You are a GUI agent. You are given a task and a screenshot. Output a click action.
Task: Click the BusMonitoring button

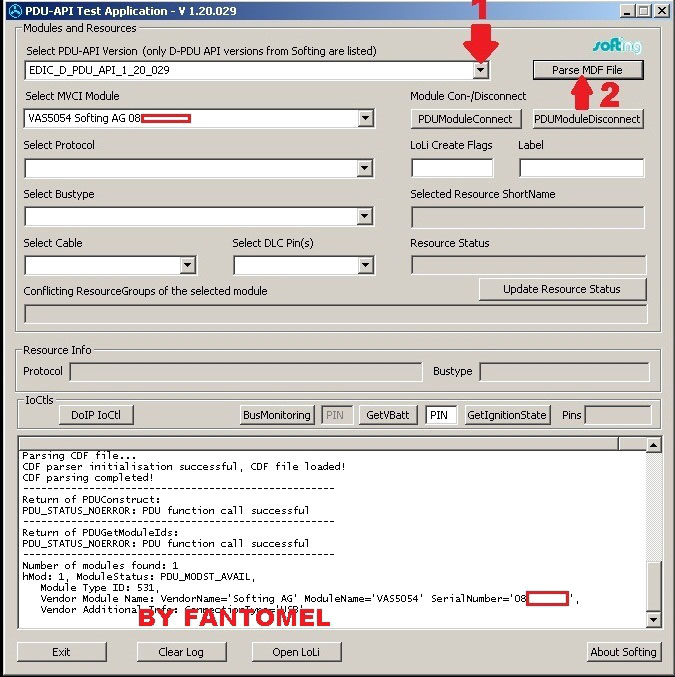pyautogui.click(x=277, y=415)
